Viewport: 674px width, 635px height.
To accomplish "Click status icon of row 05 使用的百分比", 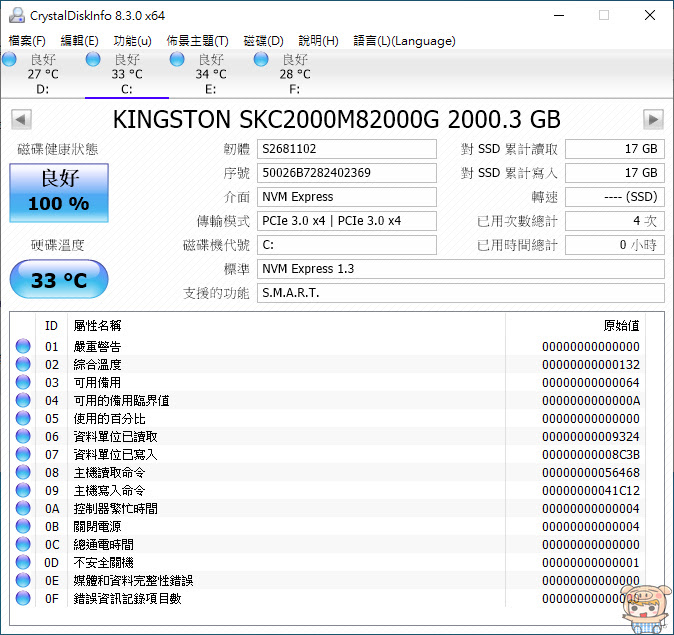I will [x=23, y=418].
